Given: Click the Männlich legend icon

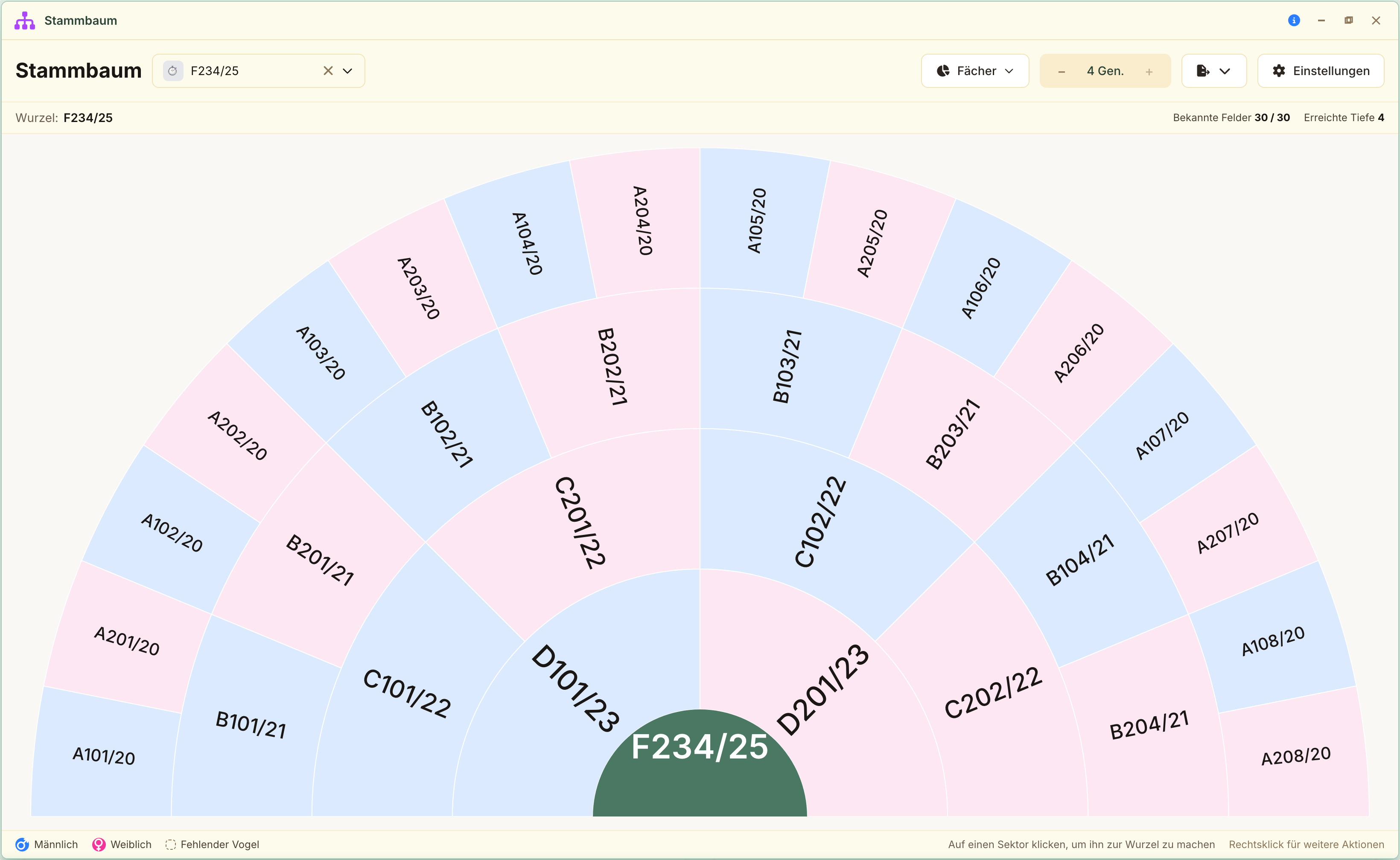Looking at the screenshot, I should coord(22,844).
